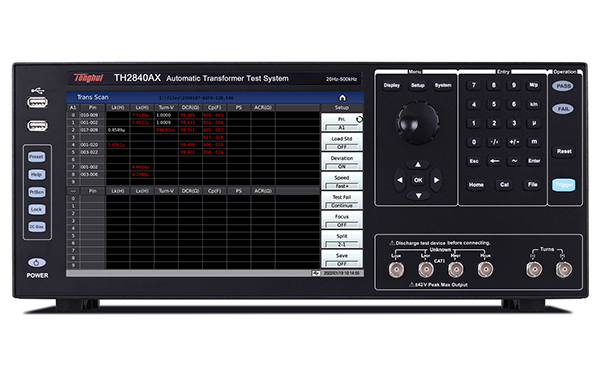Click the USB status icon beside timestamp
The image size is (600, 367).
(316, 273)
